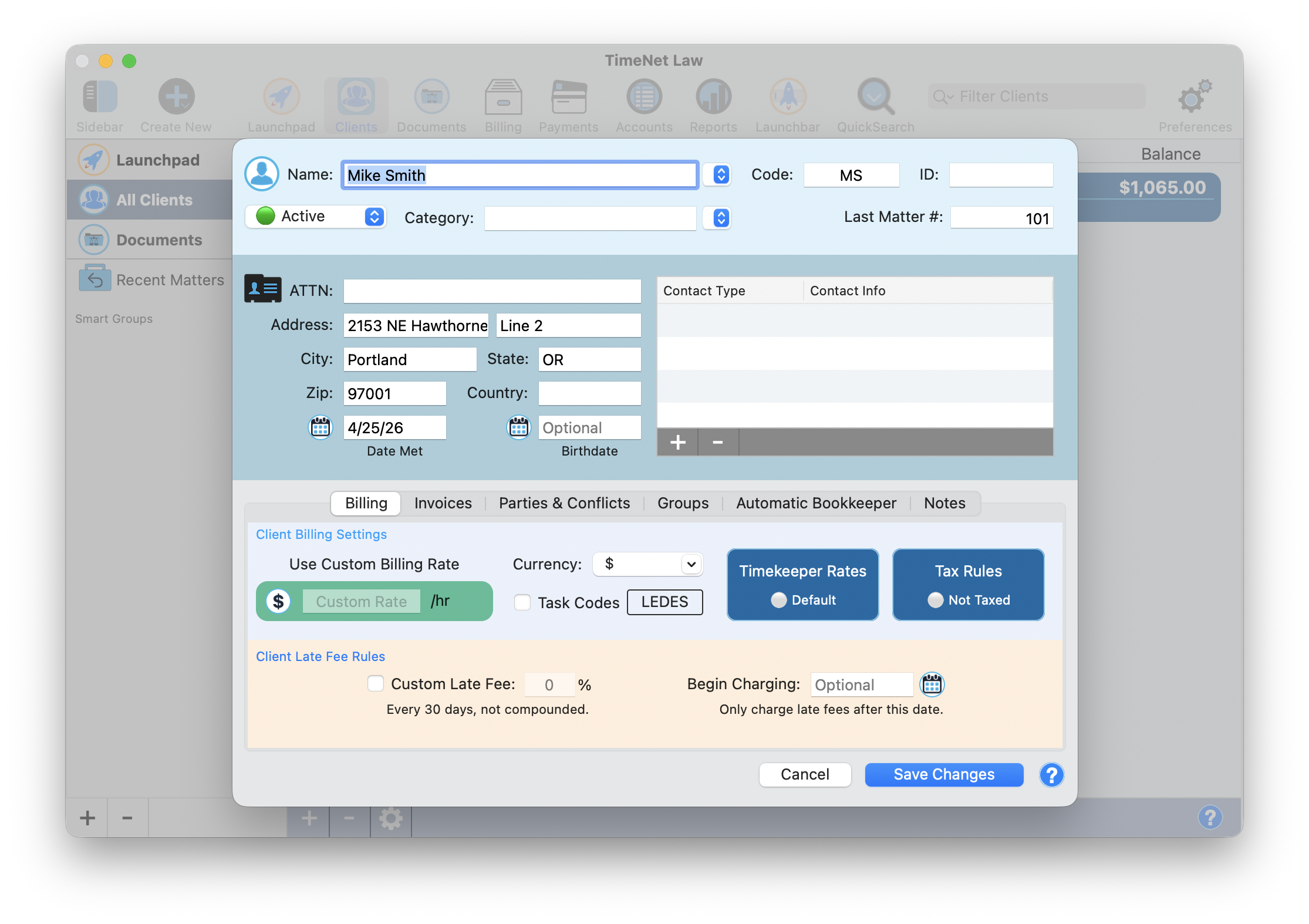Screen dimensions: 1309x924
Task: Click the Code field showing MS
Action: (x=851, y=175)
